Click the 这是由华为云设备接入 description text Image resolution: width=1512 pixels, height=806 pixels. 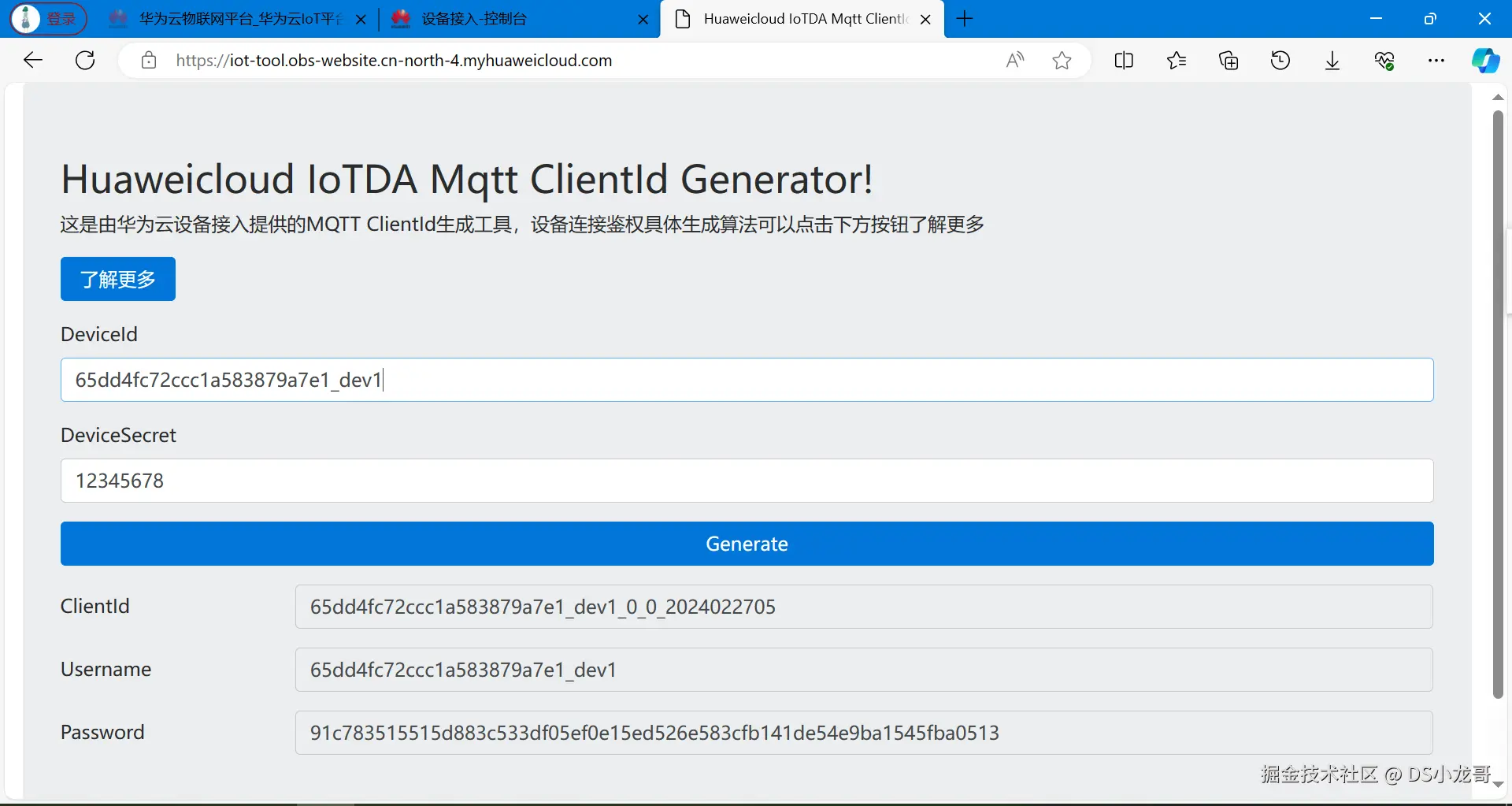522,225
